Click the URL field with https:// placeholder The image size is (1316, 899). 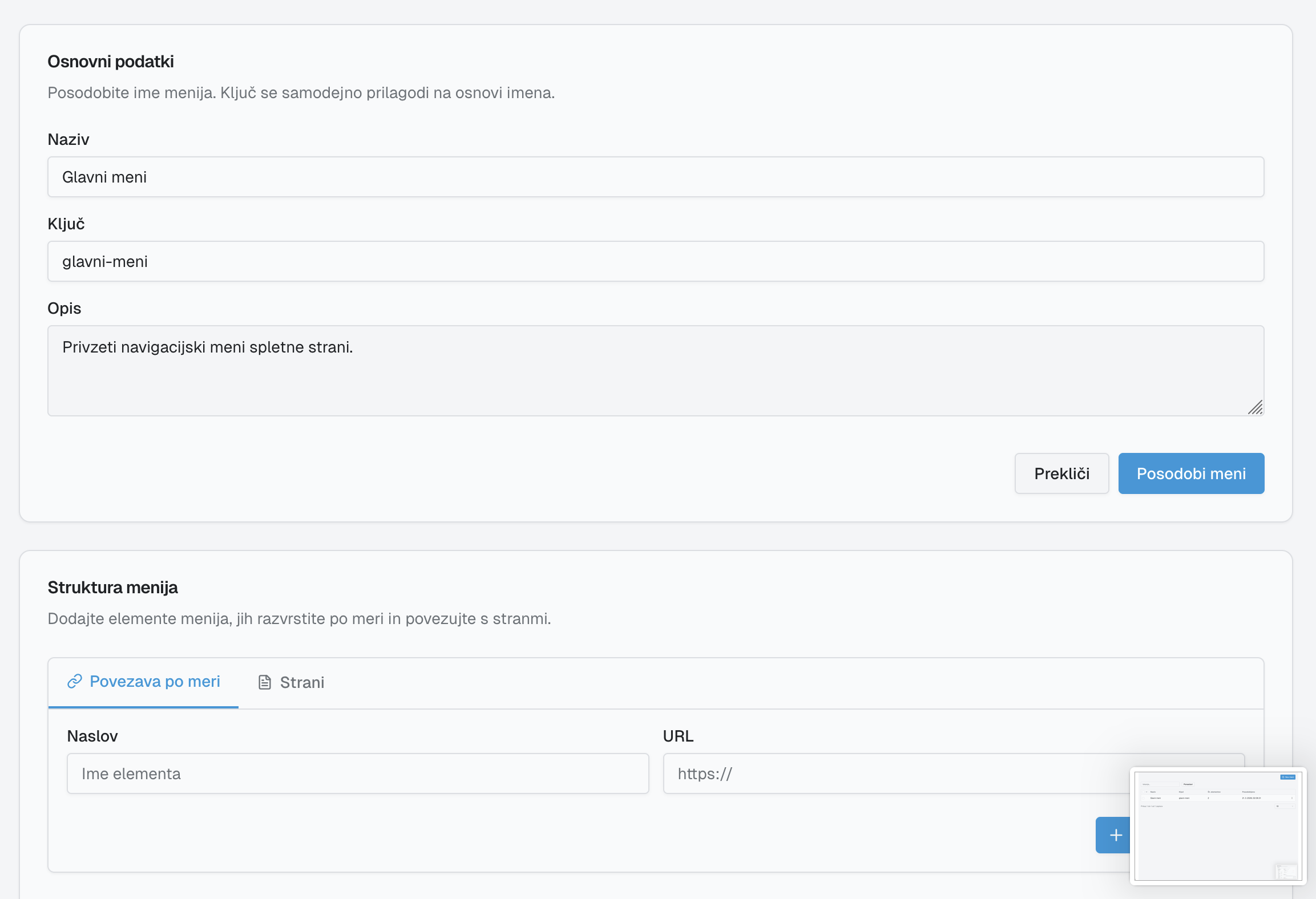click(896, 774)
